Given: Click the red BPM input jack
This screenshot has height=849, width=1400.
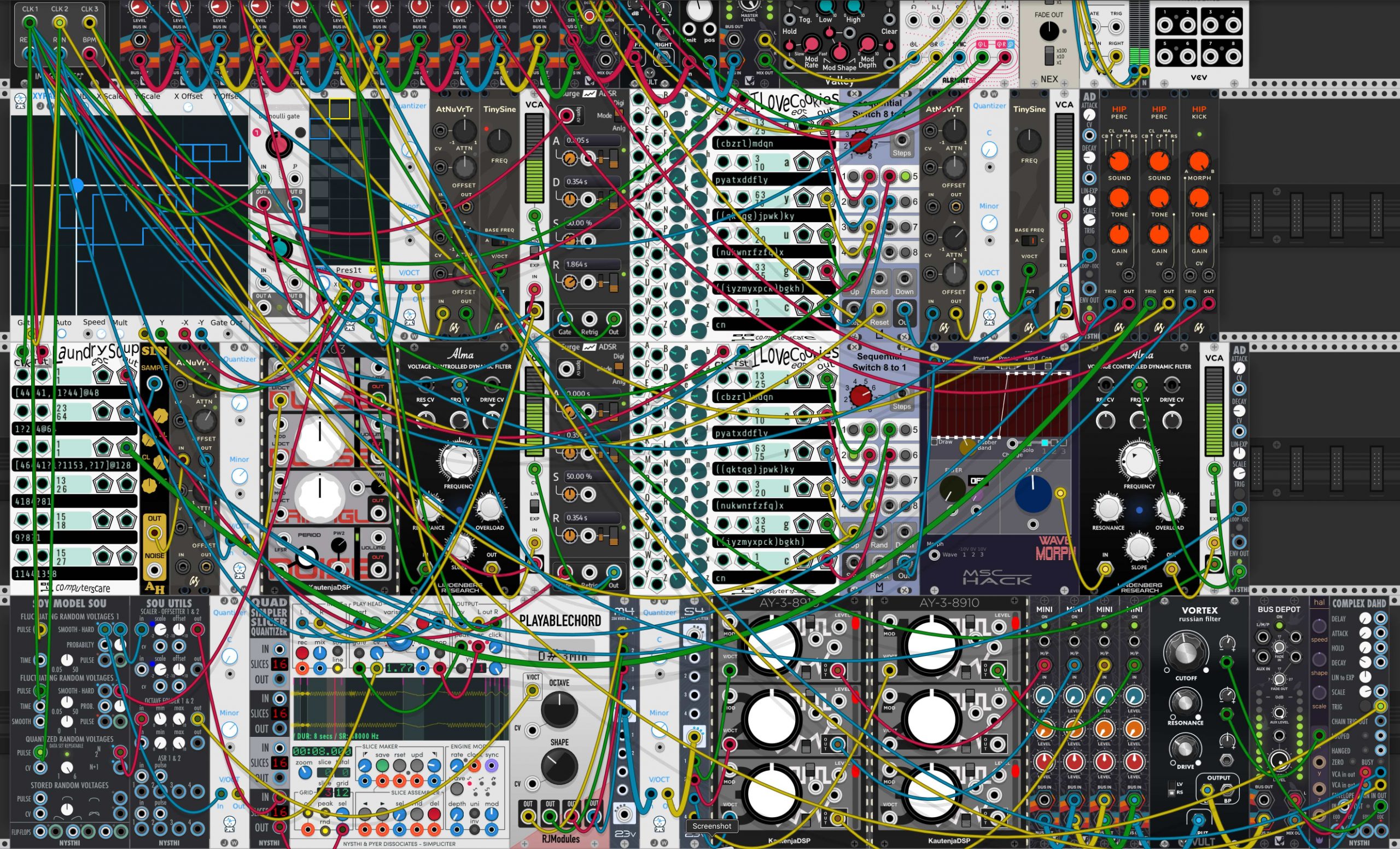Looking at the screenshot, I should (89, 54).
